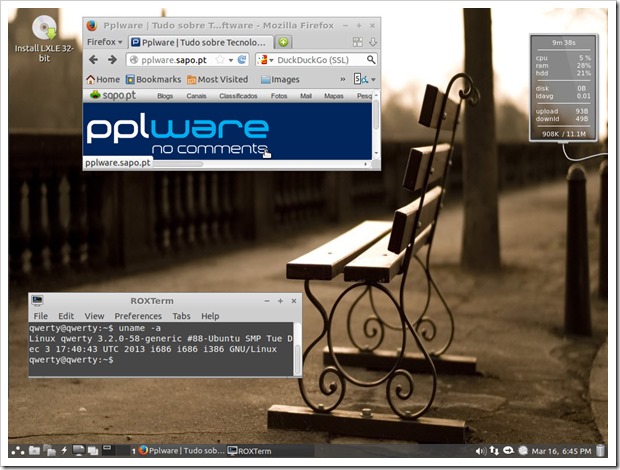Open the Firefox tab groups icon
The width and height of the screenshot is (620, 470).
pyautogui.click(x=357, y=42)
